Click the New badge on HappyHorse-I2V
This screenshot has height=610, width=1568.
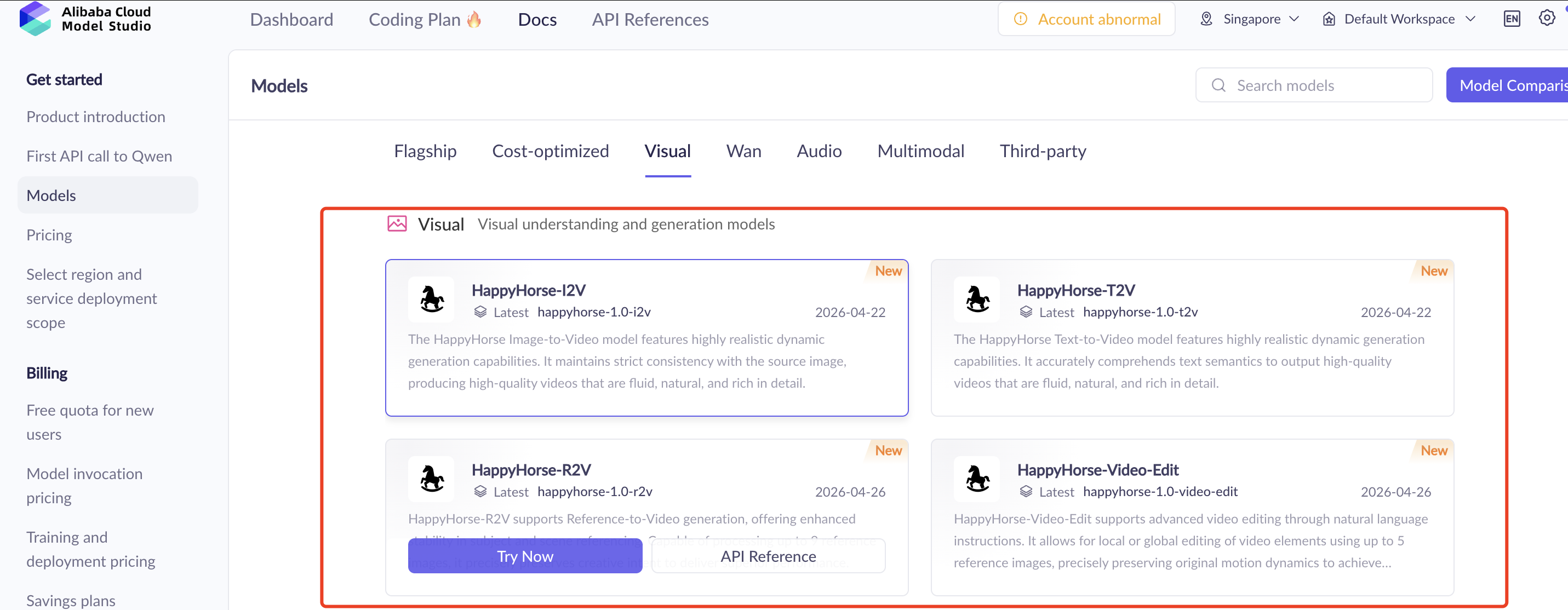pyautogui.click(x=888, y=271)
